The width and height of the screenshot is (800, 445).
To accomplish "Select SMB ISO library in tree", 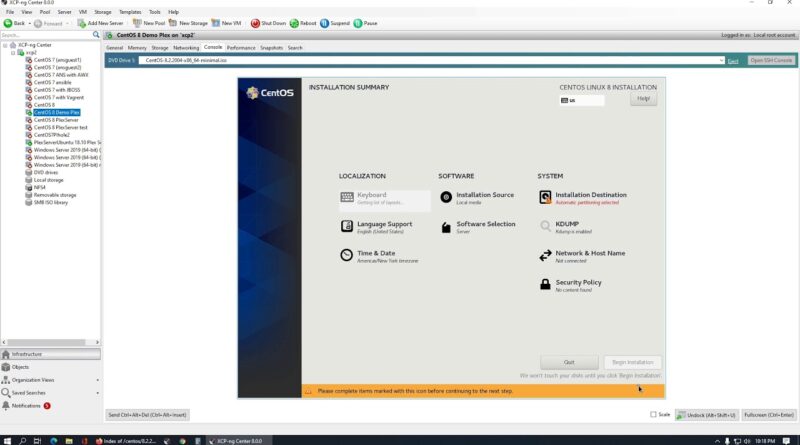I will coord(51,203).
